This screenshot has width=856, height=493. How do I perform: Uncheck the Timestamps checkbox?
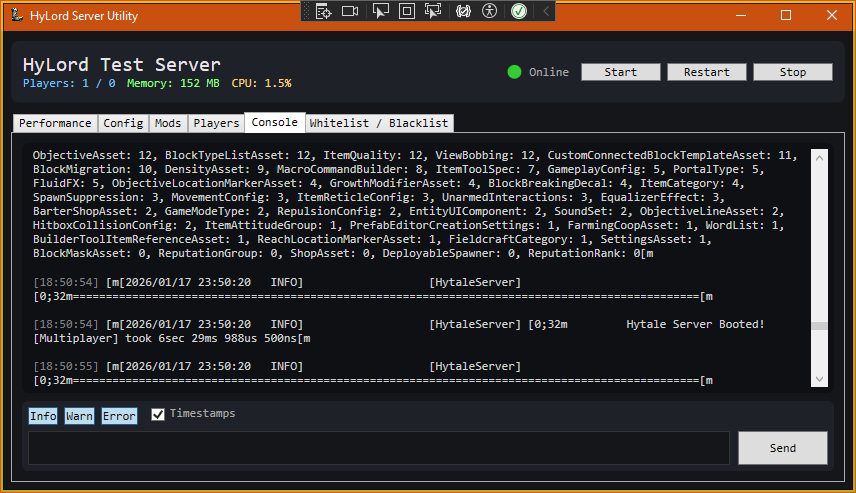pos(158,414)
